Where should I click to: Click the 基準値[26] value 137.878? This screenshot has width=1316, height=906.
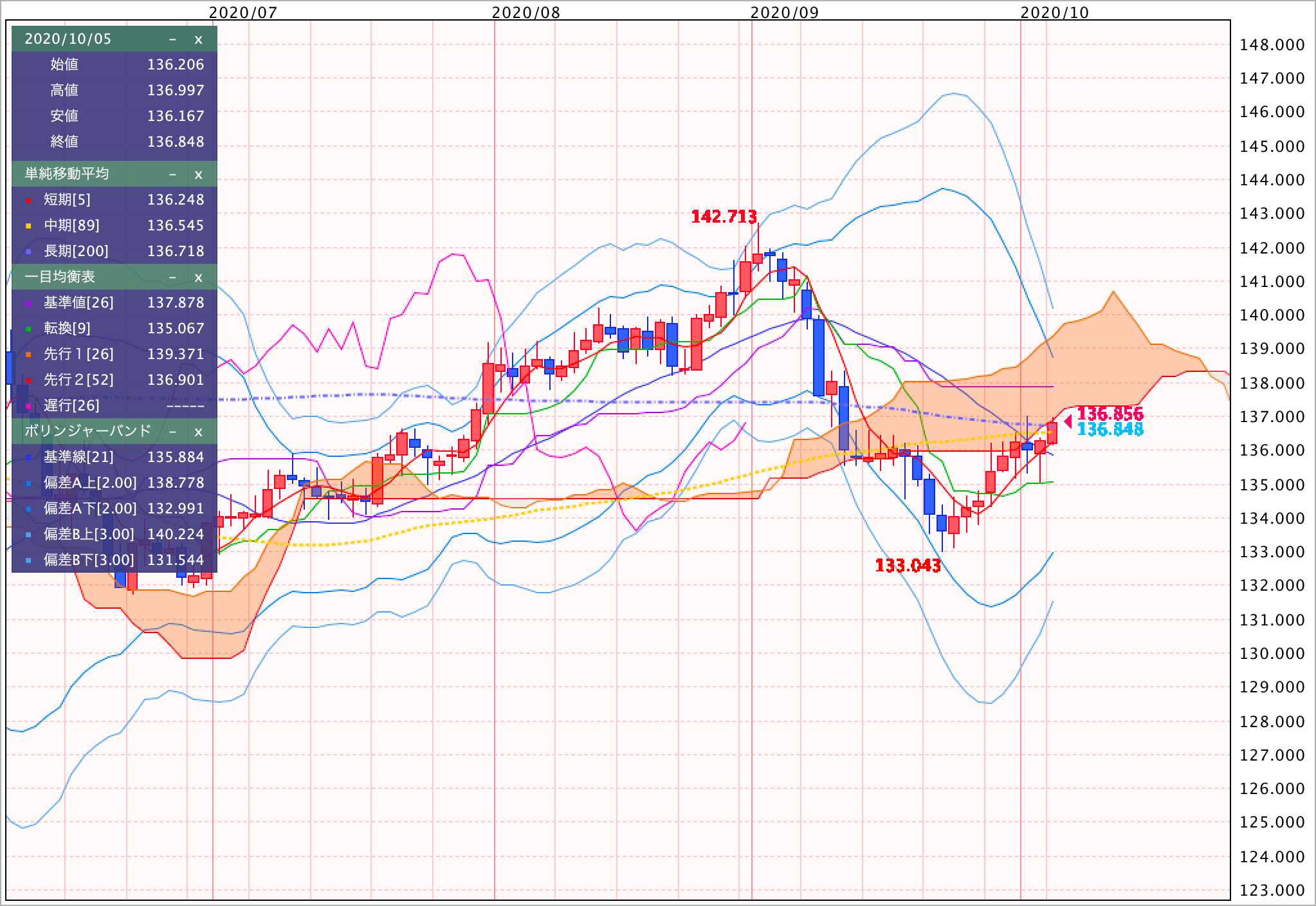pyautogui.click(x=176, y=303)
